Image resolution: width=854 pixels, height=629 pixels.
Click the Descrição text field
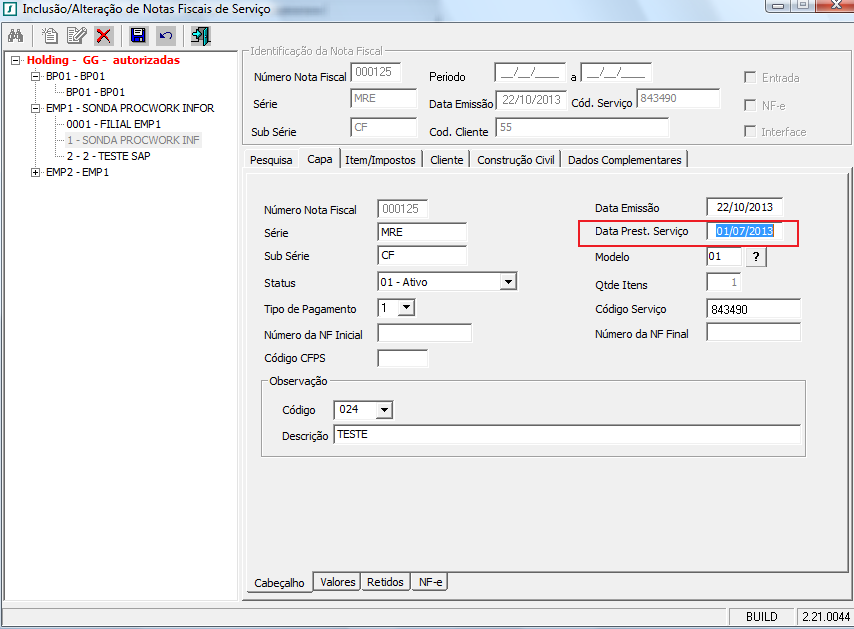pos(566,435)
